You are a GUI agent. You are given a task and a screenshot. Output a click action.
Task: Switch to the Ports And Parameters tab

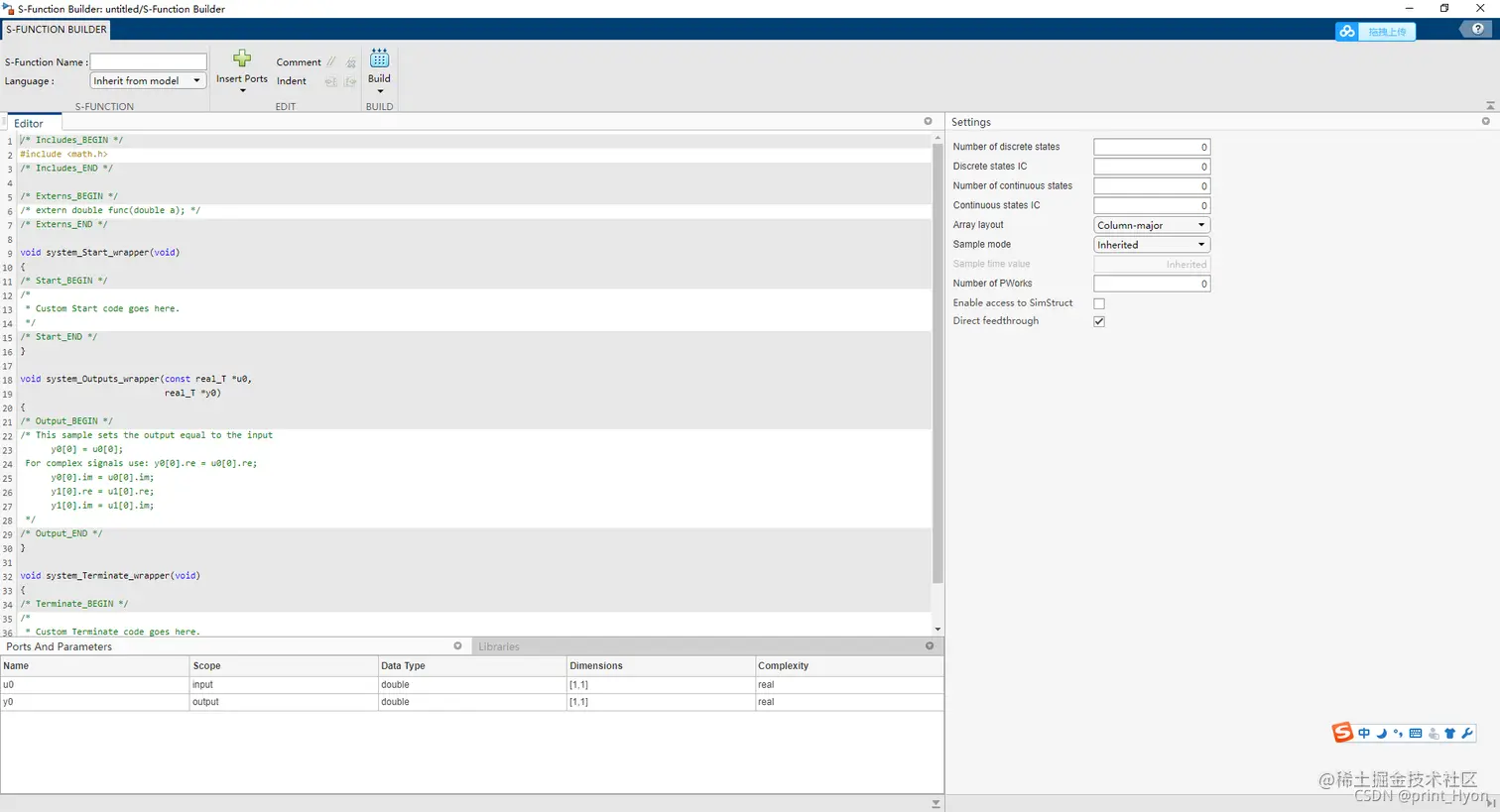tap(60, 646)
